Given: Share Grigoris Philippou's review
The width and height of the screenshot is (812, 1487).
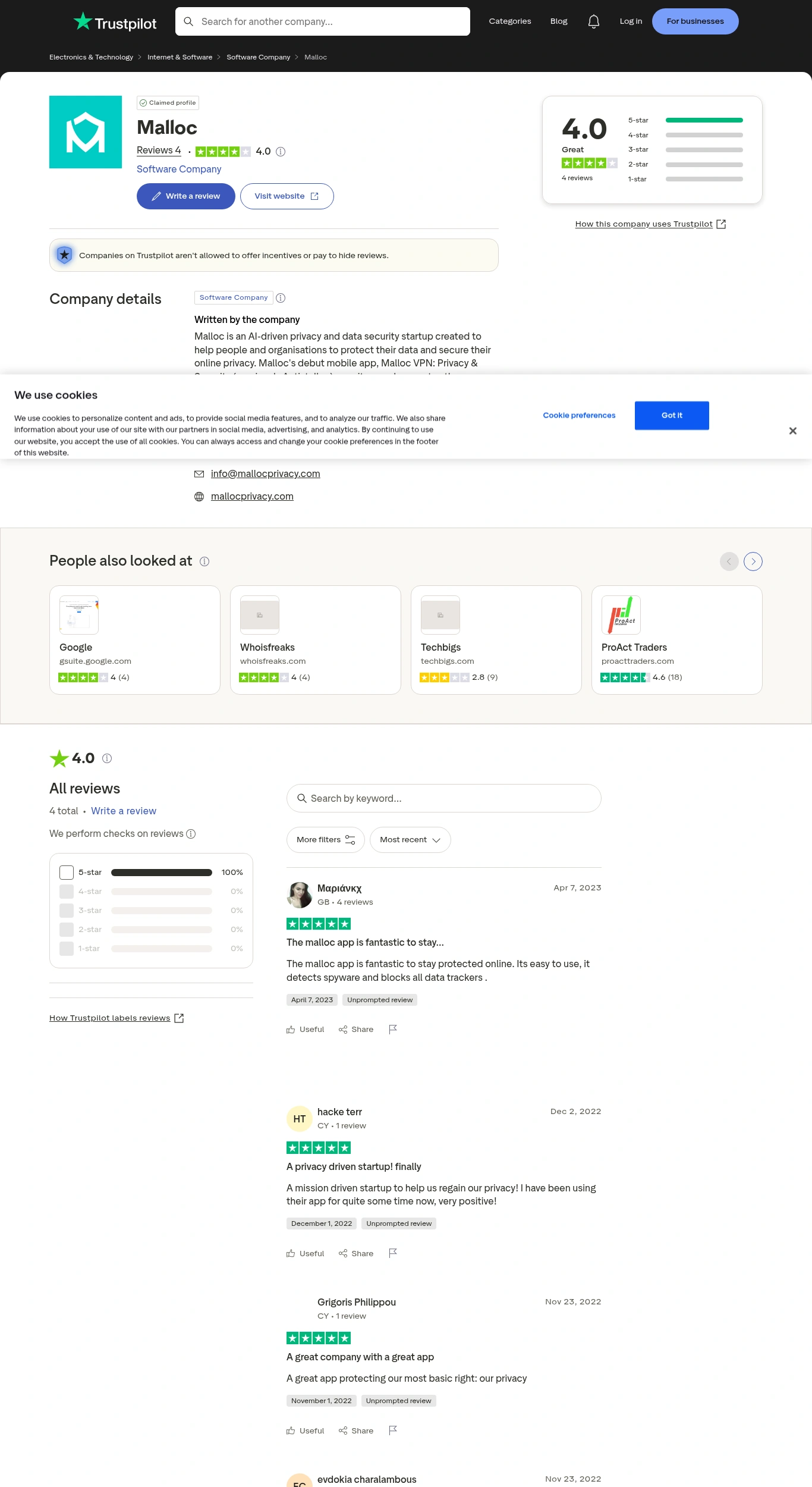Looking at the screenshot, I should [356, 1430].
